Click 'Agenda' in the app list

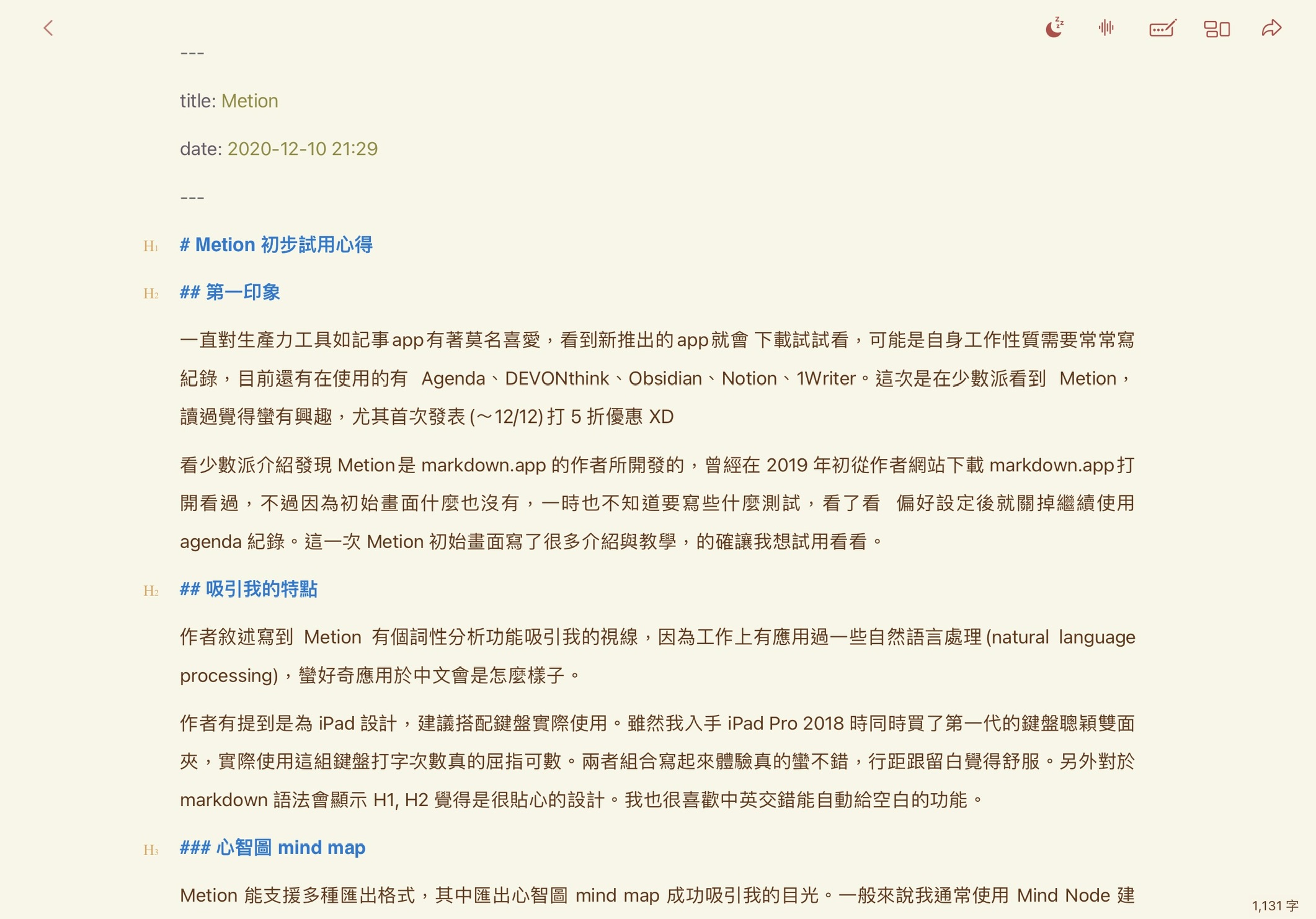coord(453,378)
